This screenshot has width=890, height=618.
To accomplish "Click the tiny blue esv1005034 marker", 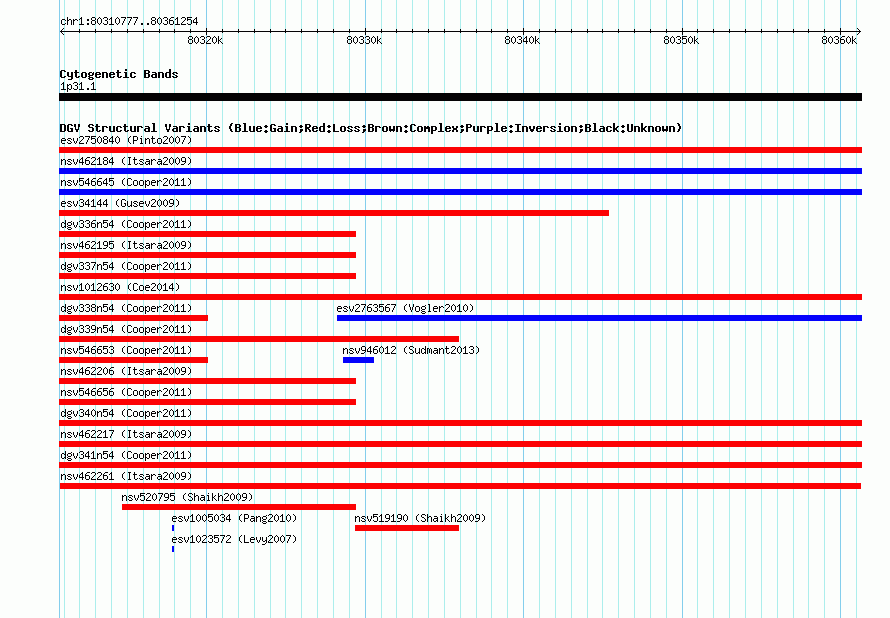I will click(x=173, y=528).
